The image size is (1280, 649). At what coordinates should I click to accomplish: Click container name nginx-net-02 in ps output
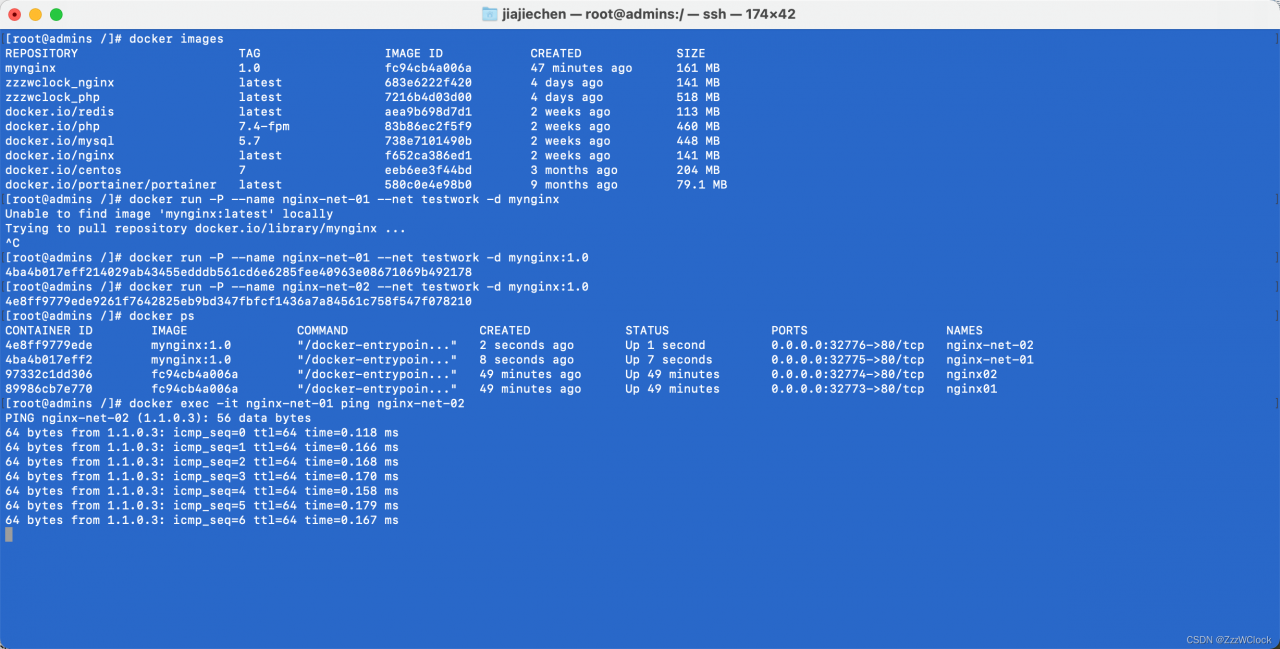[990, 345]
